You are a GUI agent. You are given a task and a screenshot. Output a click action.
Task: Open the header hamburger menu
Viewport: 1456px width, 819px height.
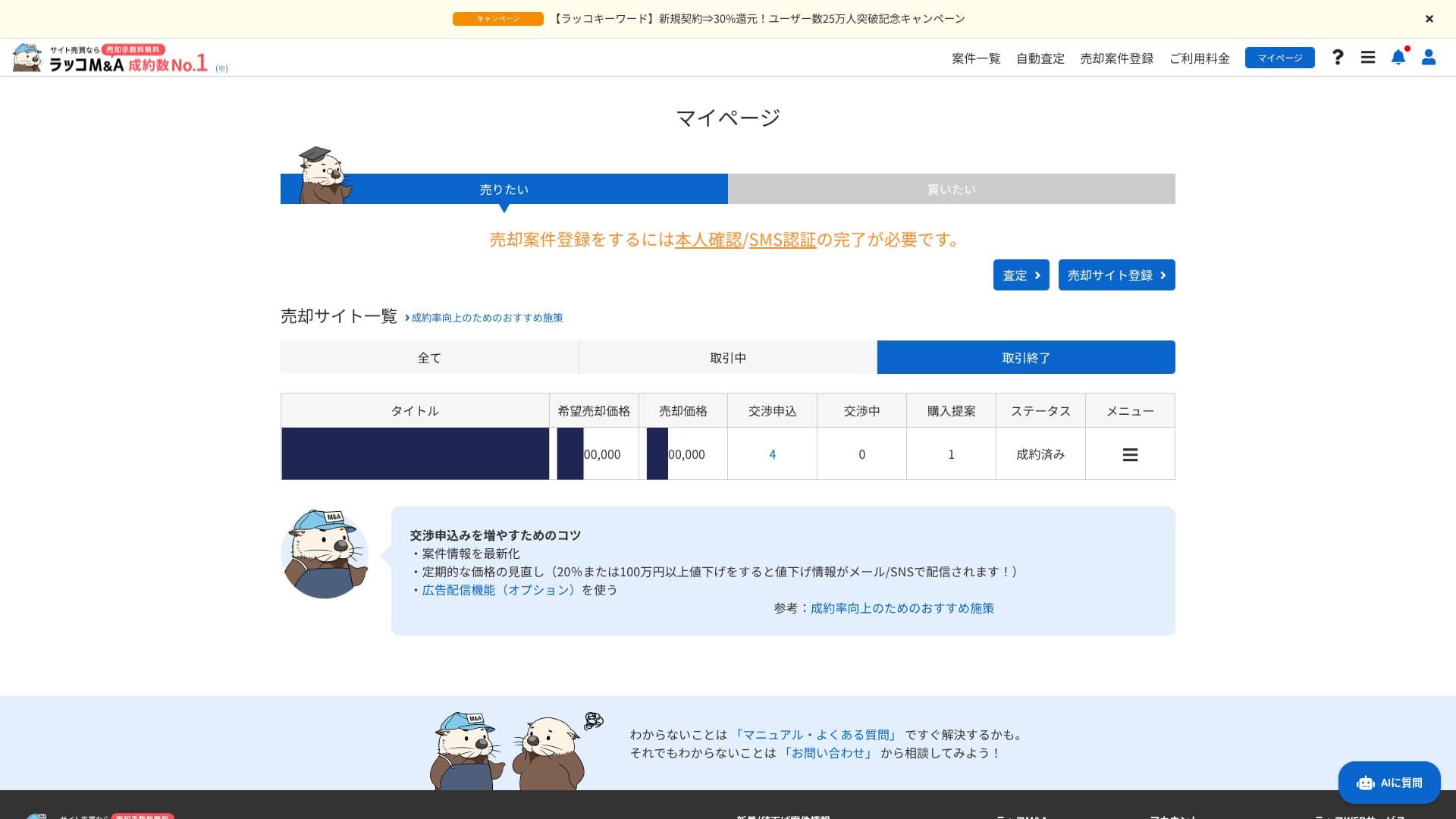1368,58
